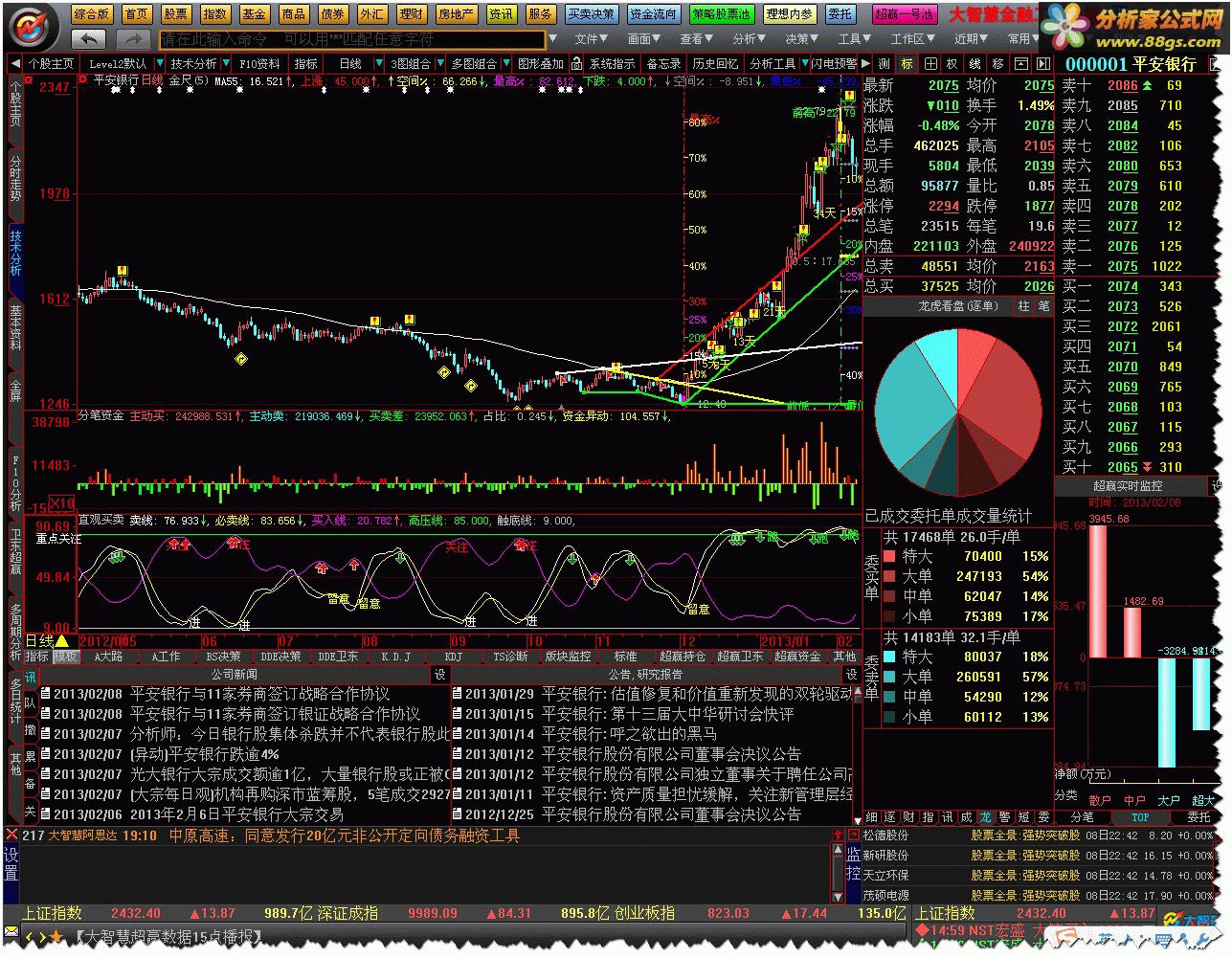Click the 设 settings icon in 公司新闻 header
1232x958 pixels.
point(439,675)
